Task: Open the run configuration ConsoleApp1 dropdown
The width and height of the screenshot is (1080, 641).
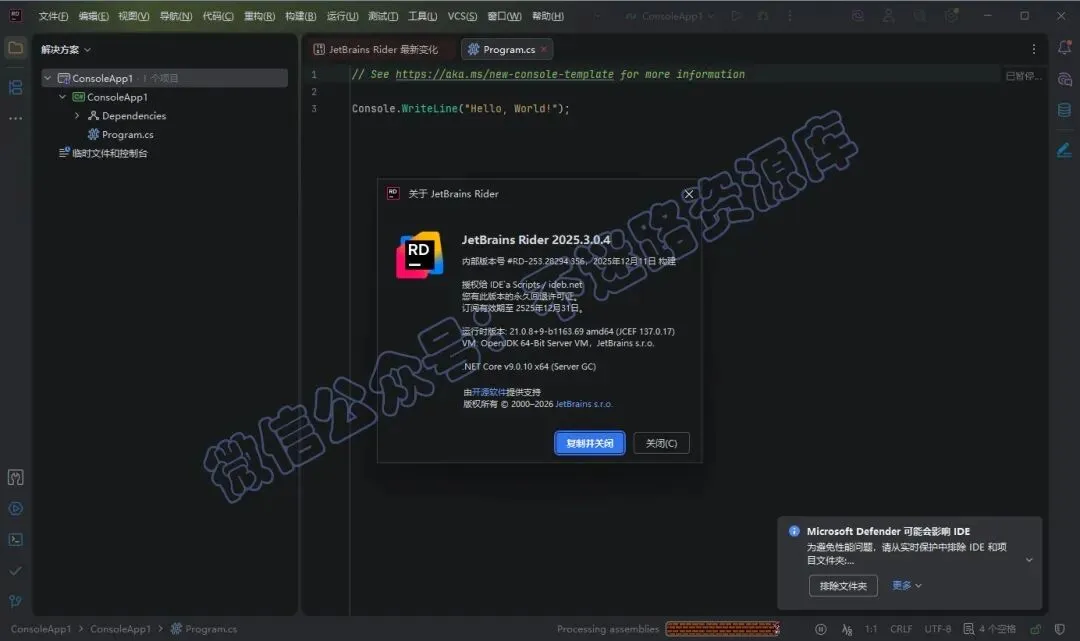Action: tap(670, 16)
